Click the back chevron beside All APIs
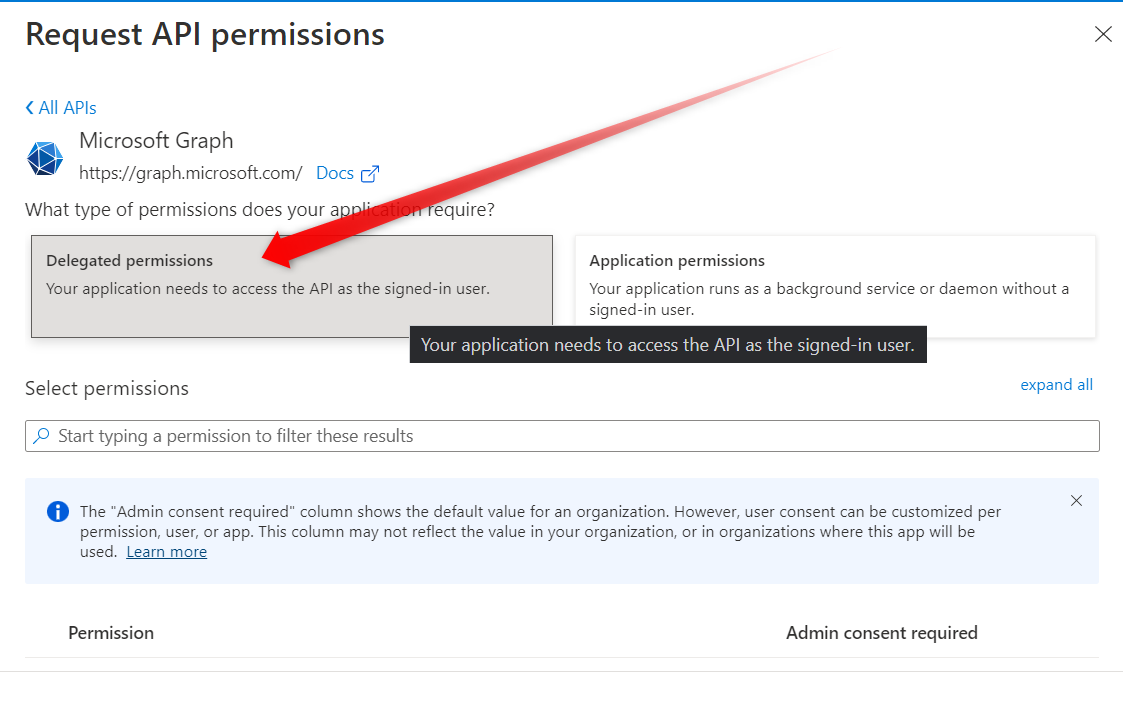Image resolution: width=1123 pixels, height=715 pixels. point(30,108)
